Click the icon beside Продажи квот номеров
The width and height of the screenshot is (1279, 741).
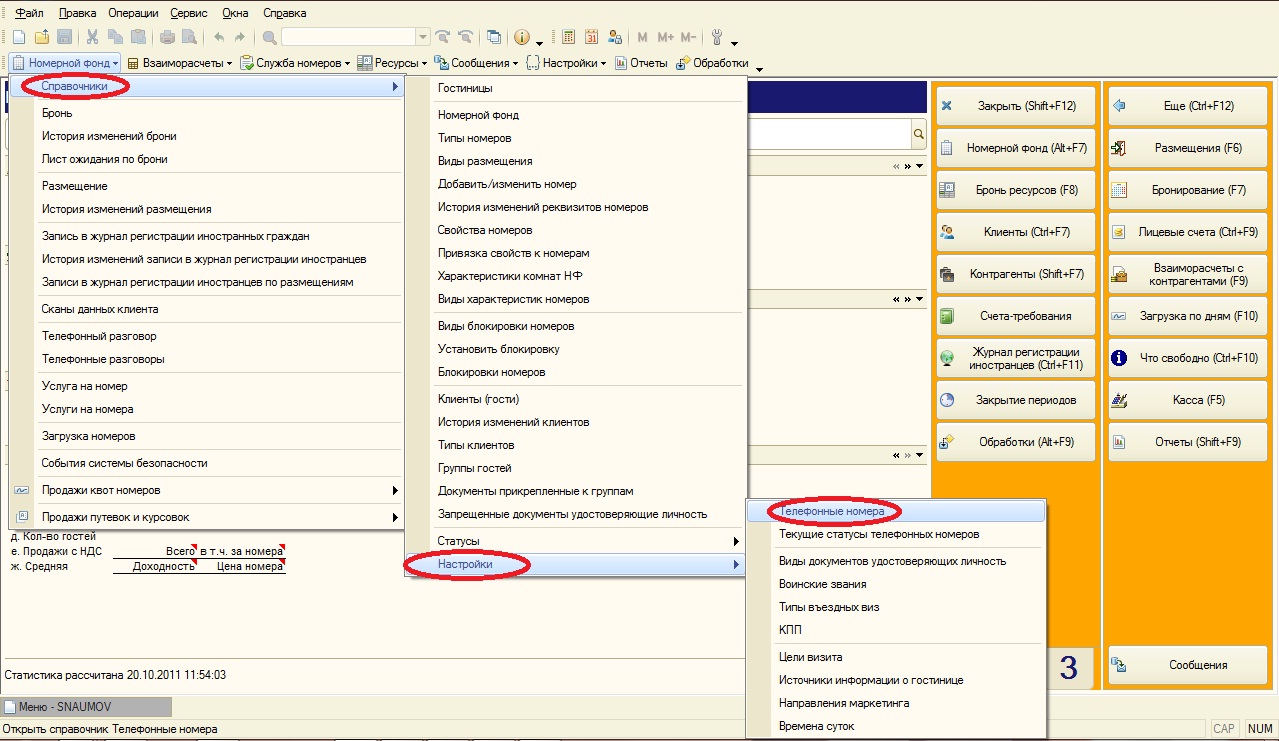[22, 490]
